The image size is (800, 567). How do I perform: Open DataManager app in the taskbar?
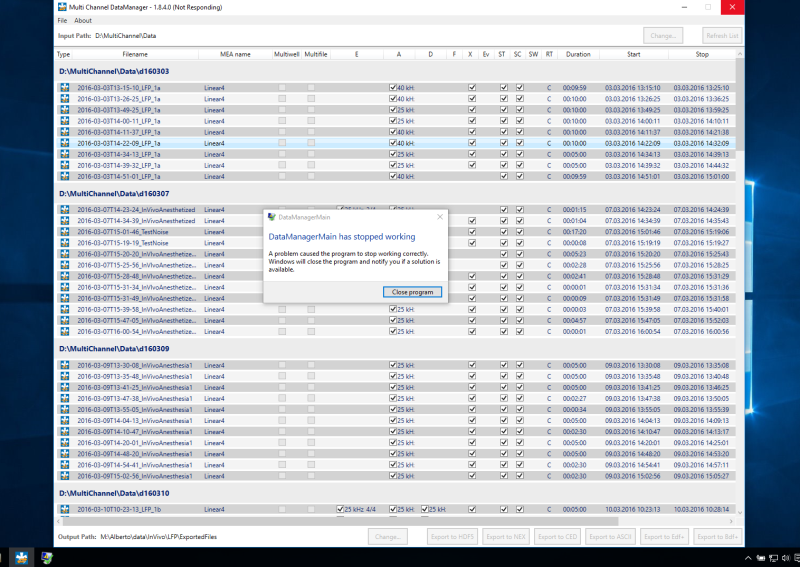tap(21, 557)
